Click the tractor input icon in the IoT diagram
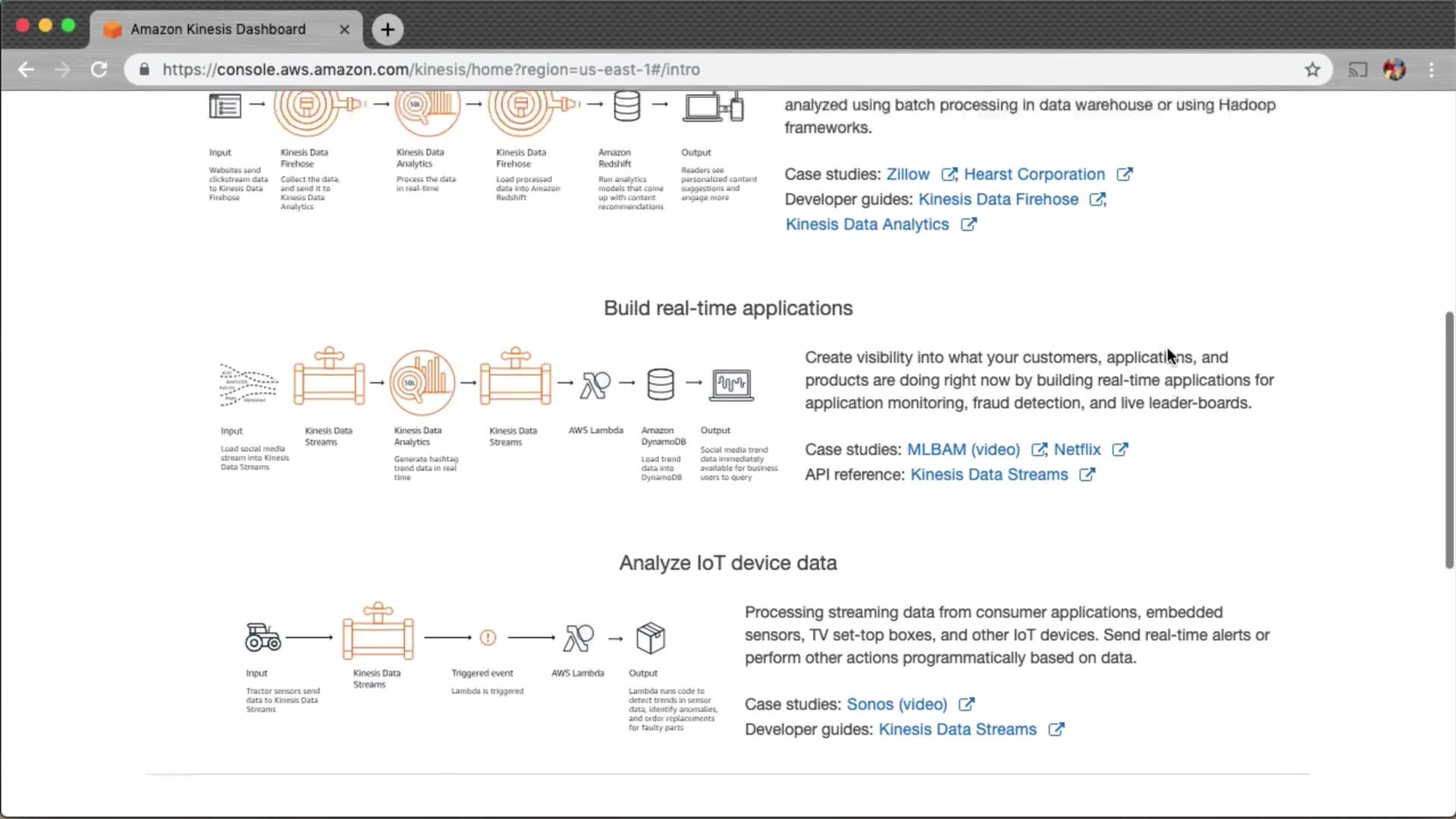Image resolution: width=1456 pixels, height=819 pixels. pyautogui.click(x=263, y=637)
